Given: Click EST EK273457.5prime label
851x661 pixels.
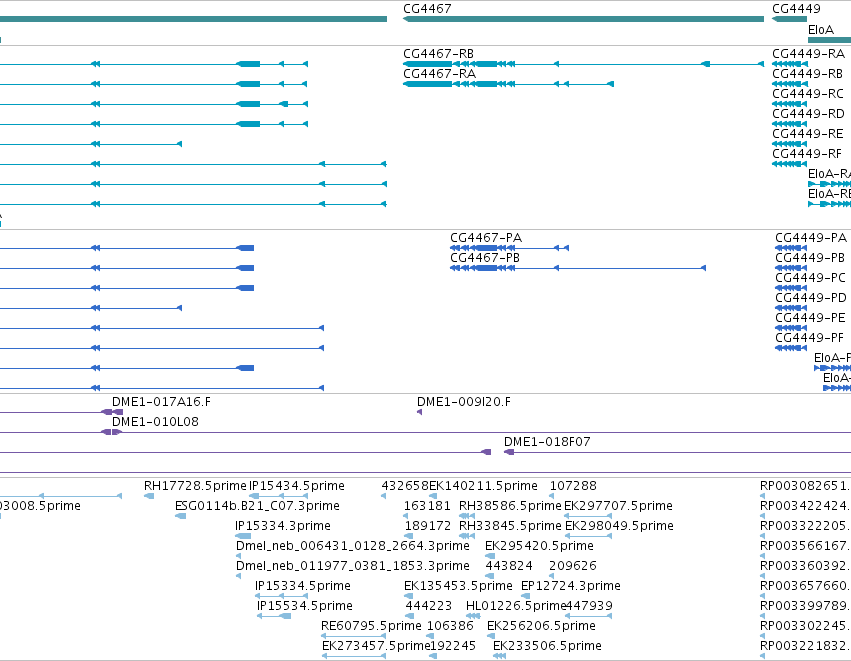Looking at the screenshot, I should (x=376, y=646).
